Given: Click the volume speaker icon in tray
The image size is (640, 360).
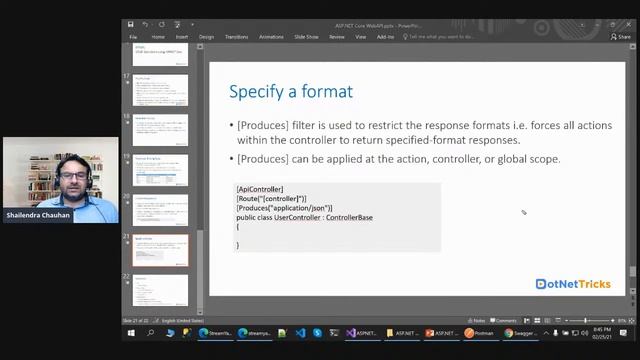Looking at the screenshot, I should click(584, 333).
